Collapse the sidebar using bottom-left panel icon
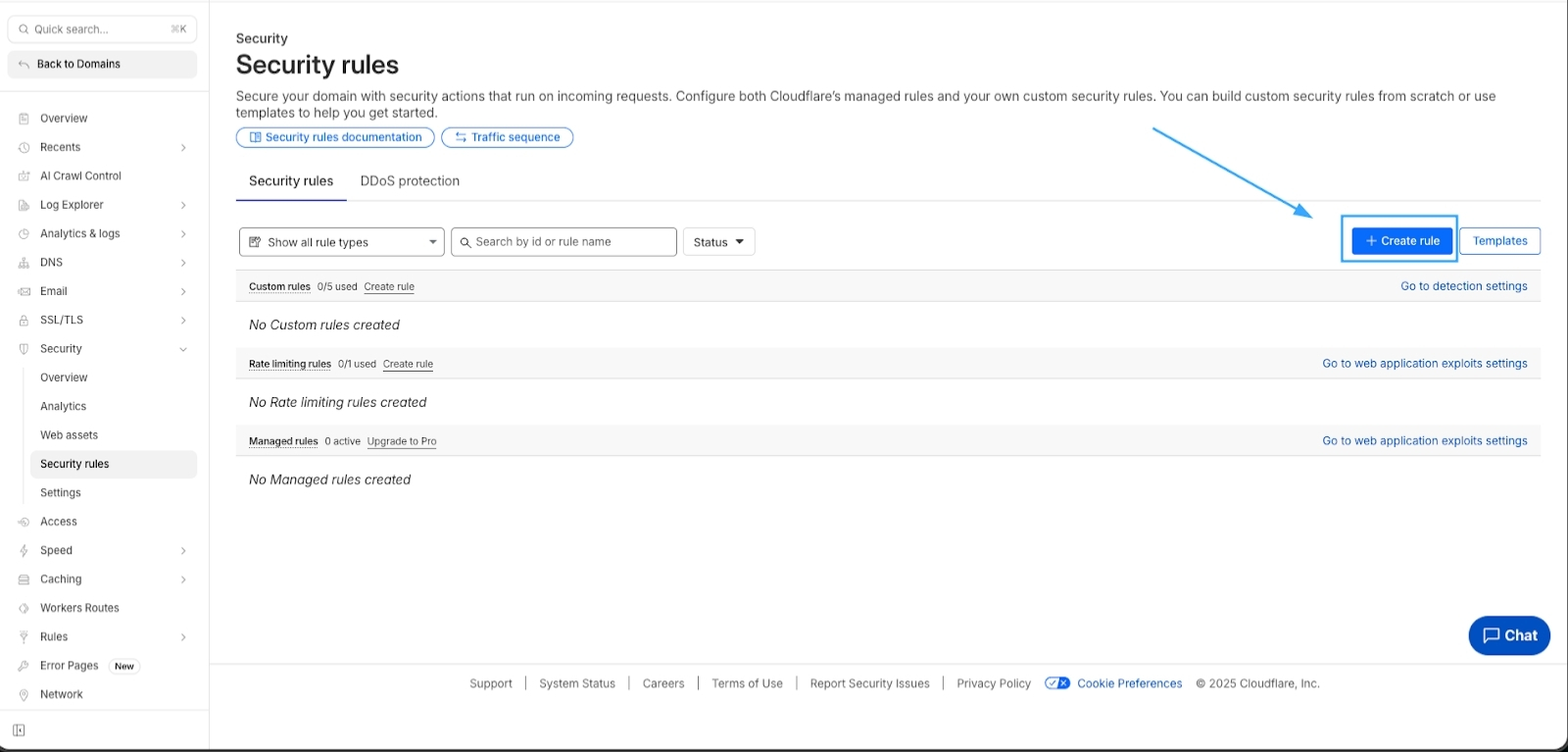Viewport: 1568px width, 752px height. [x=19, y=730]
